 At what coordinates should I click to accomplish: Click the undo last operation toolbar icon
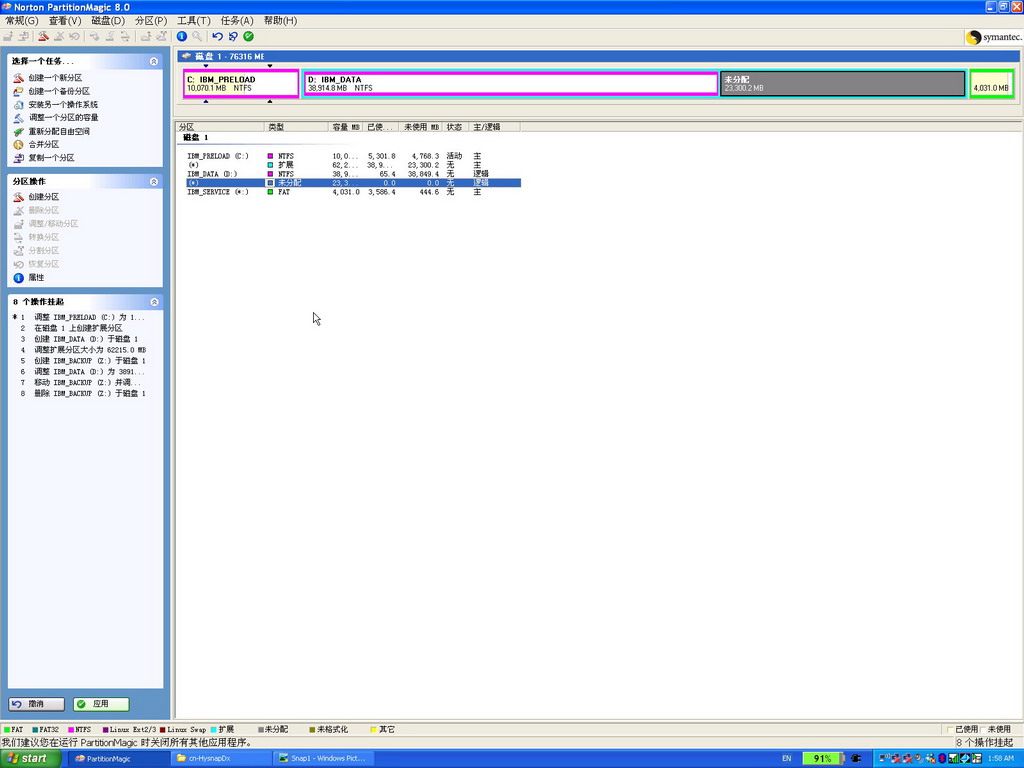coord(217,36)
